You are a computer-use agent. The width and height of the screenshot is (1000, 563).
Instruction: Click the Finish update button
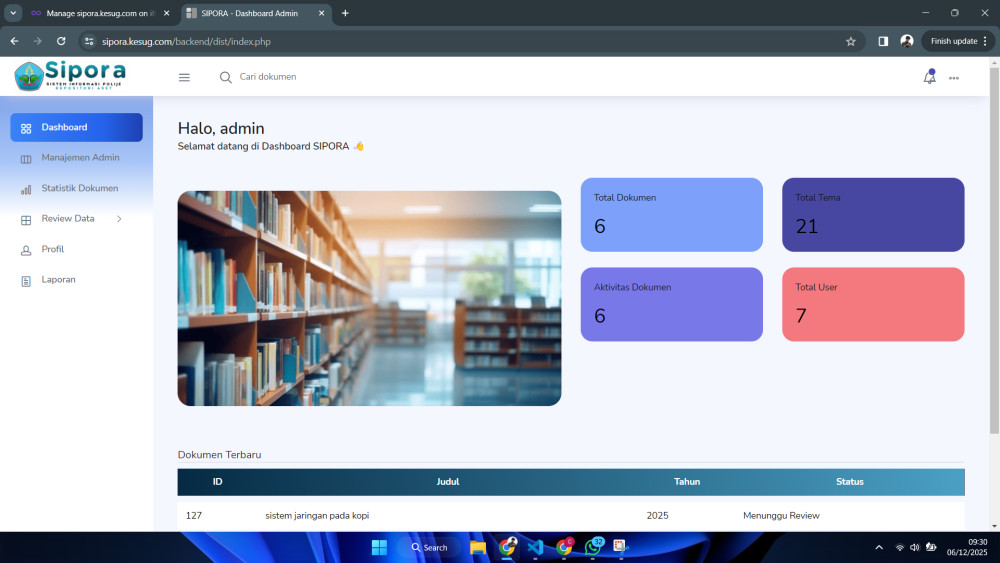pyautogui.click(x=959, y=41)
